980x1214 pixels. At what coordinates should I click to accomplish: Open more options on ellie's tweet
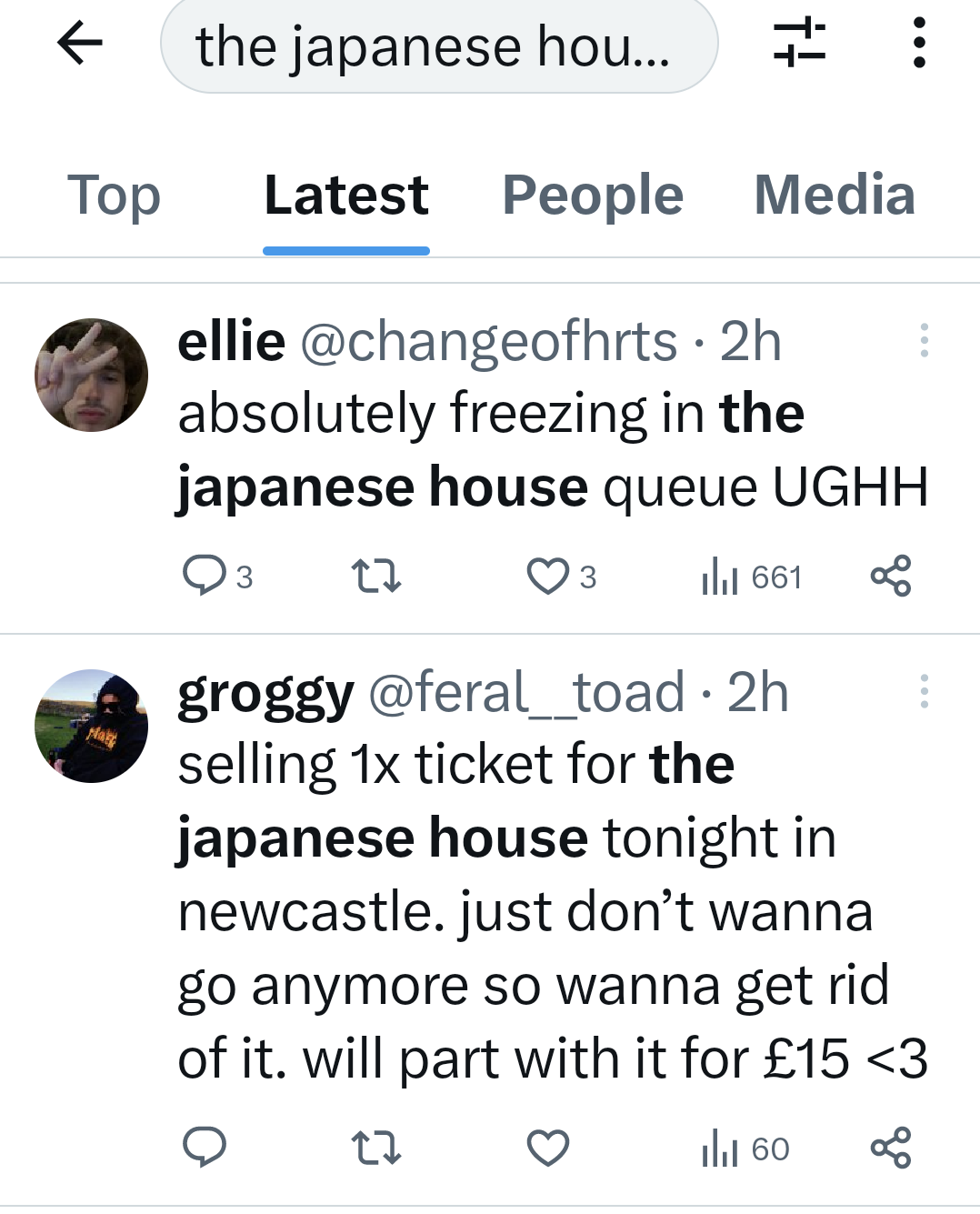(x=924, y=340)
